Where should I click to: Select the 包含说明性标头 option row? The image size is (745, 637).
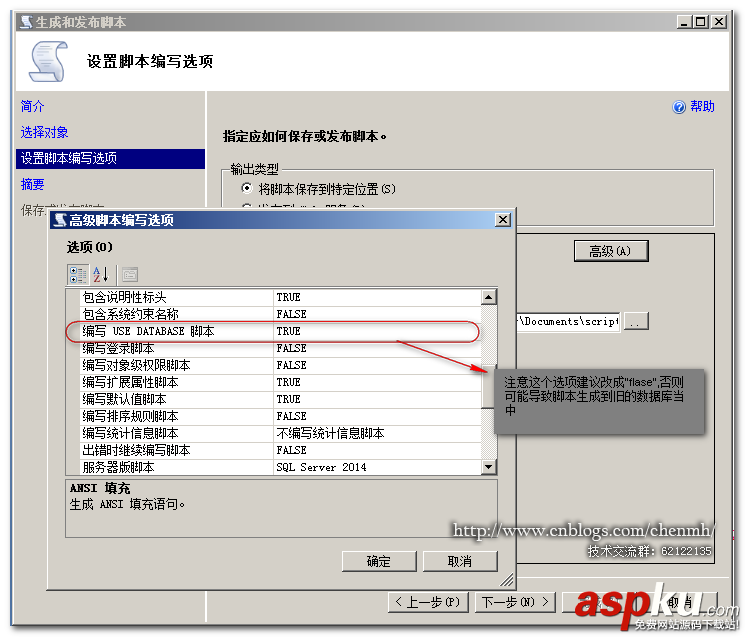tap(280, 297)
